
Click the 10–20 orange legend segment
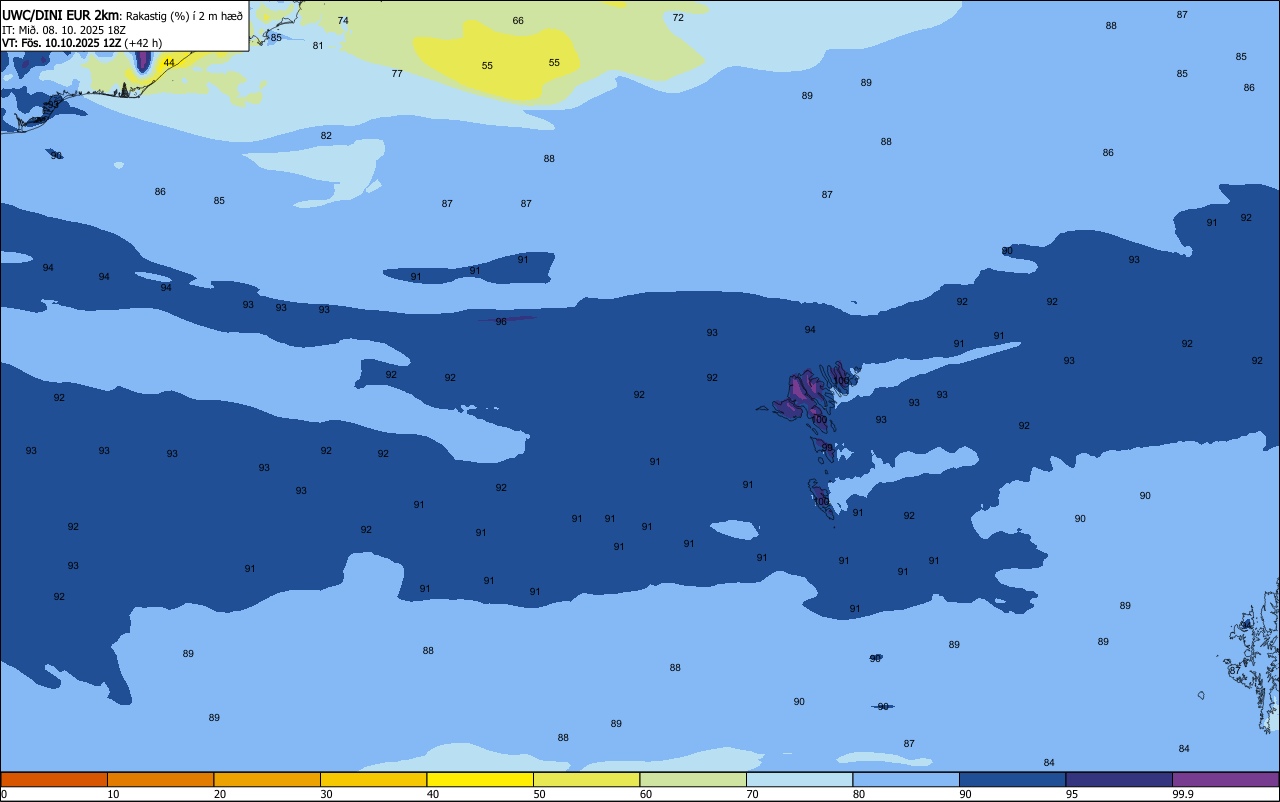pyautogui.click(x=160, y=779)
